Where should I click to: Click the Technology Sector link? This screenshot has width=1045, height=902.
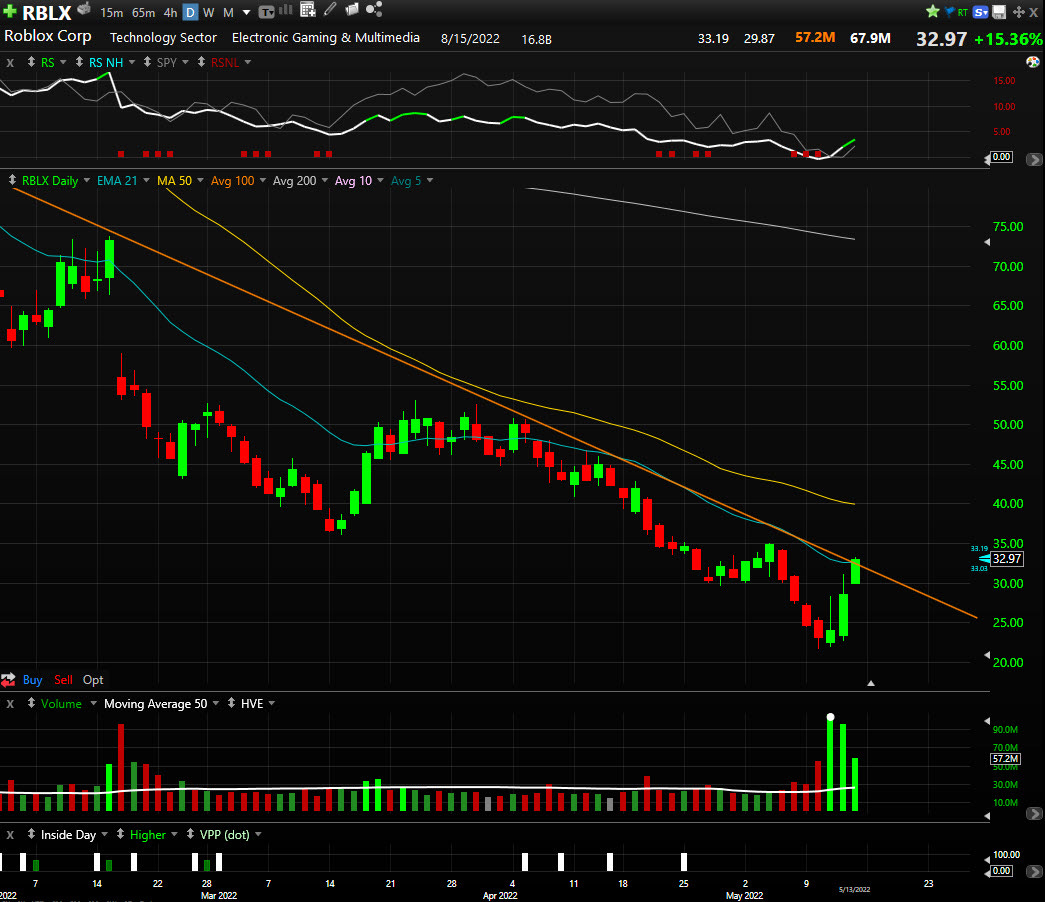163,38
